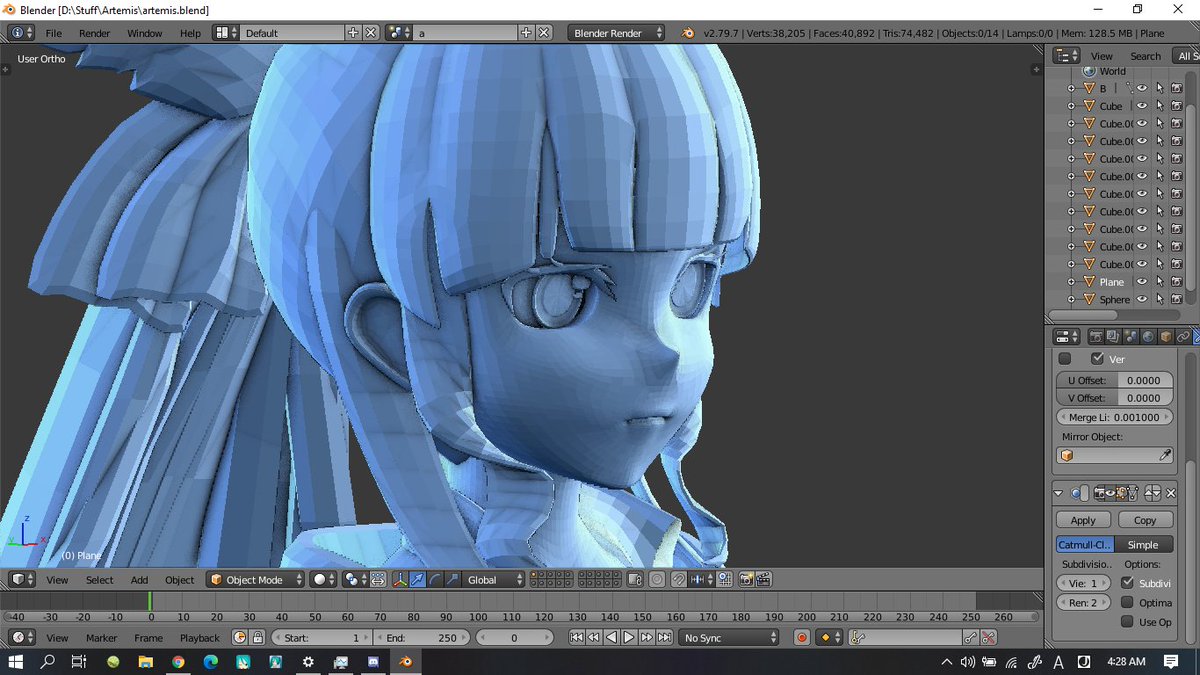Open the Timeline editor type selector

(x=21, y=638)
